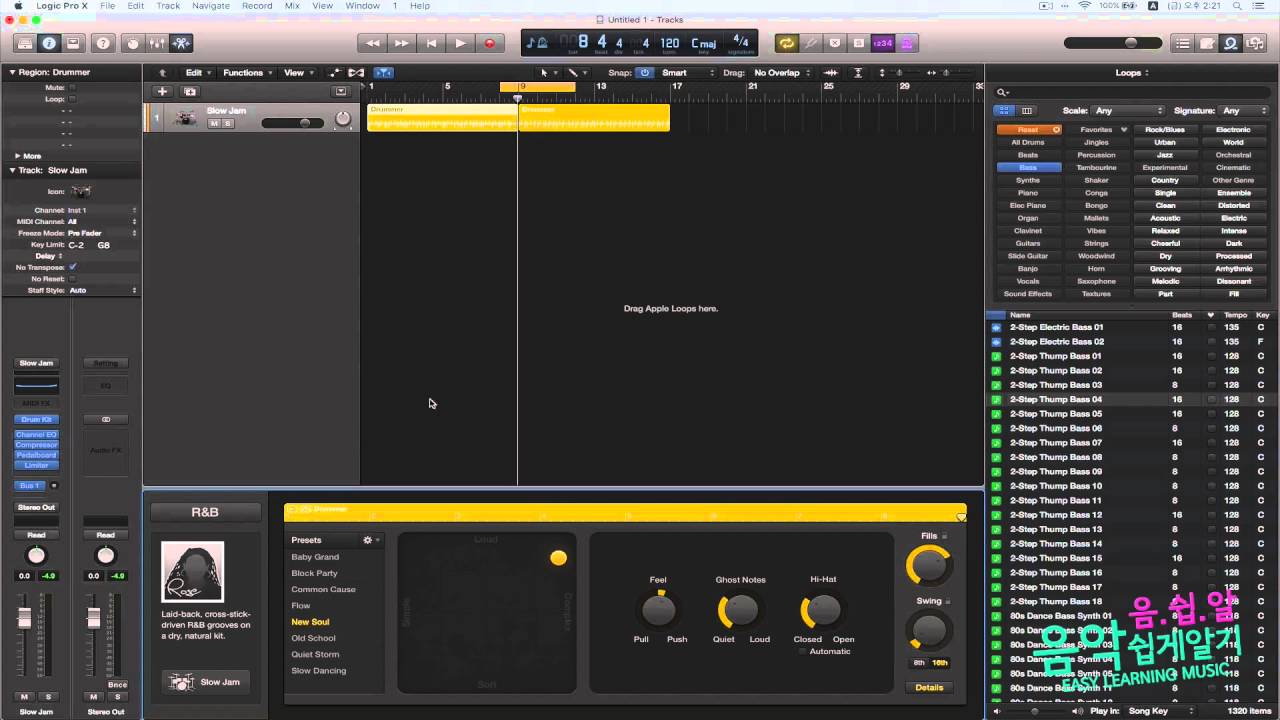Toggle the purple Metronome click button
This screenshot has height=720, width=1280.
[907, 43]
